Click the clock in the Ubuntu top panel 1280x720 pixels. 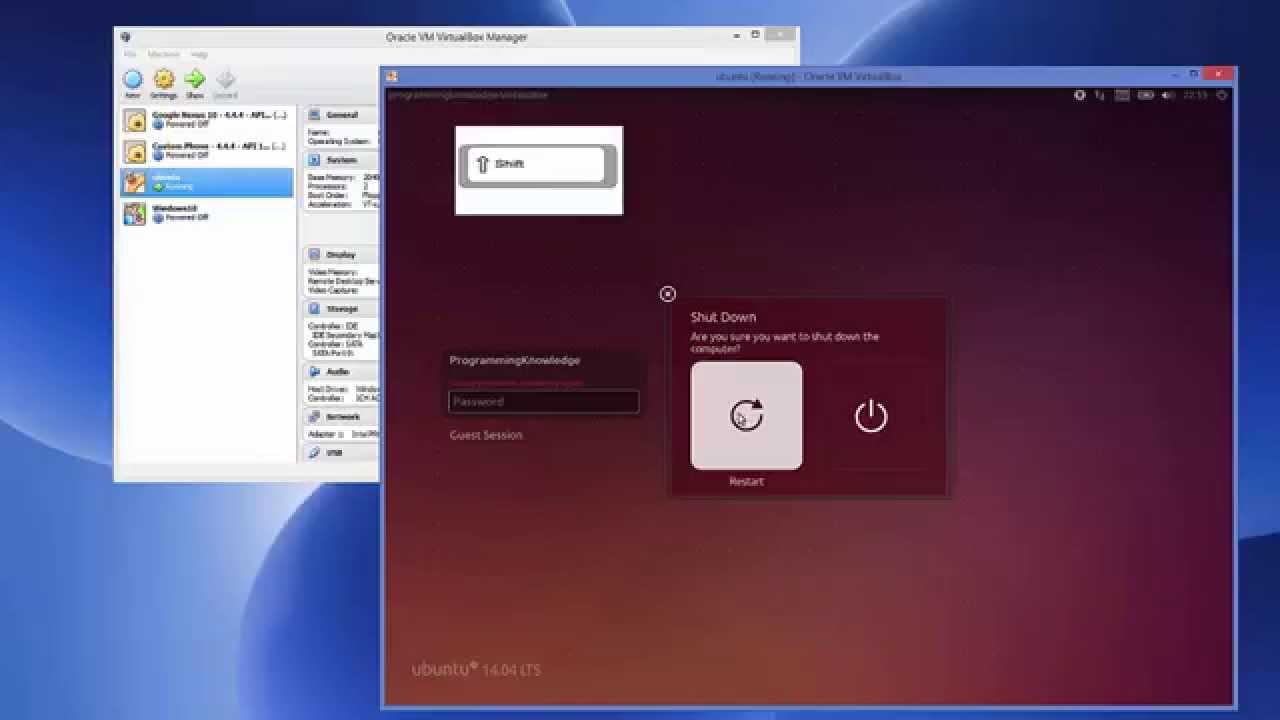point(1195,95)
